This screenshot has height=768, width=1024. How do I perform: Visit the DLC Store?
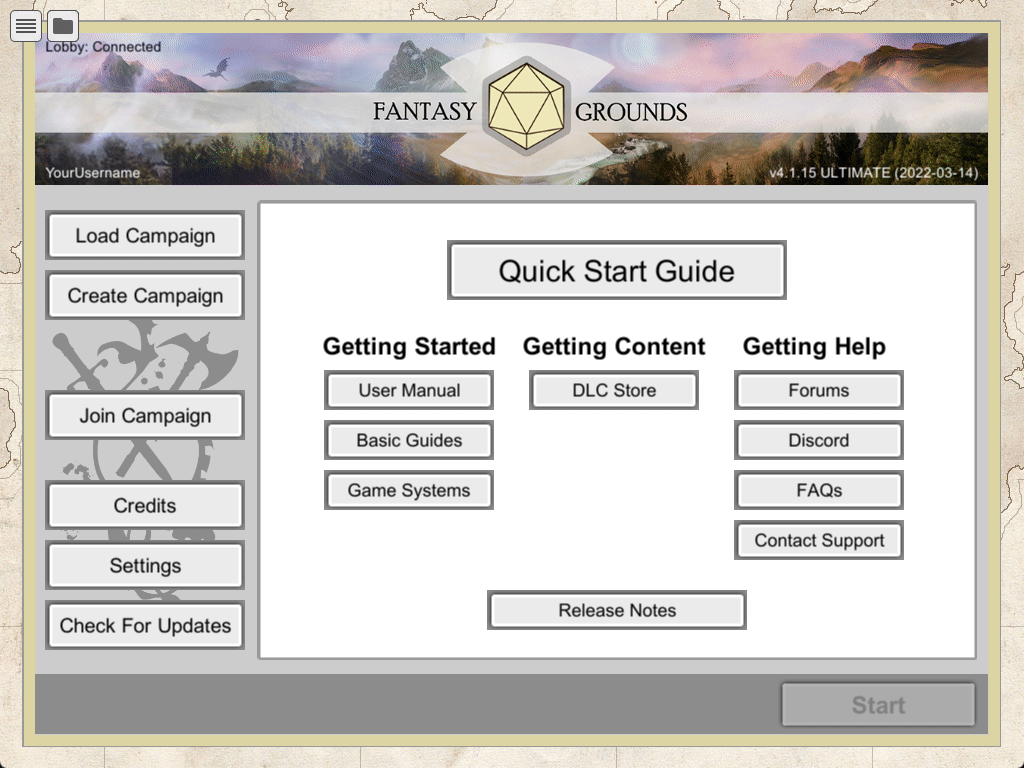(x=614, y=391)
